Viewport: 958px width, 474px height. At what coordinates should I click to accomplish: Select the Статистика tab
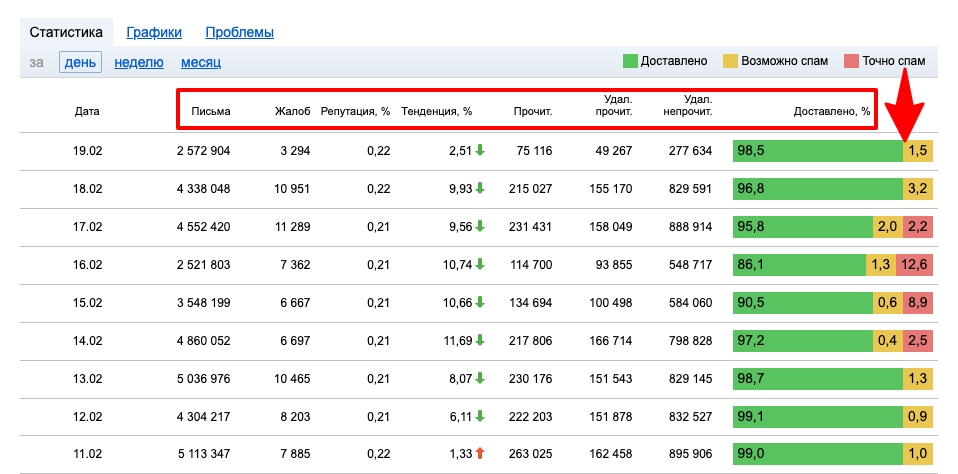coord(66,32)
